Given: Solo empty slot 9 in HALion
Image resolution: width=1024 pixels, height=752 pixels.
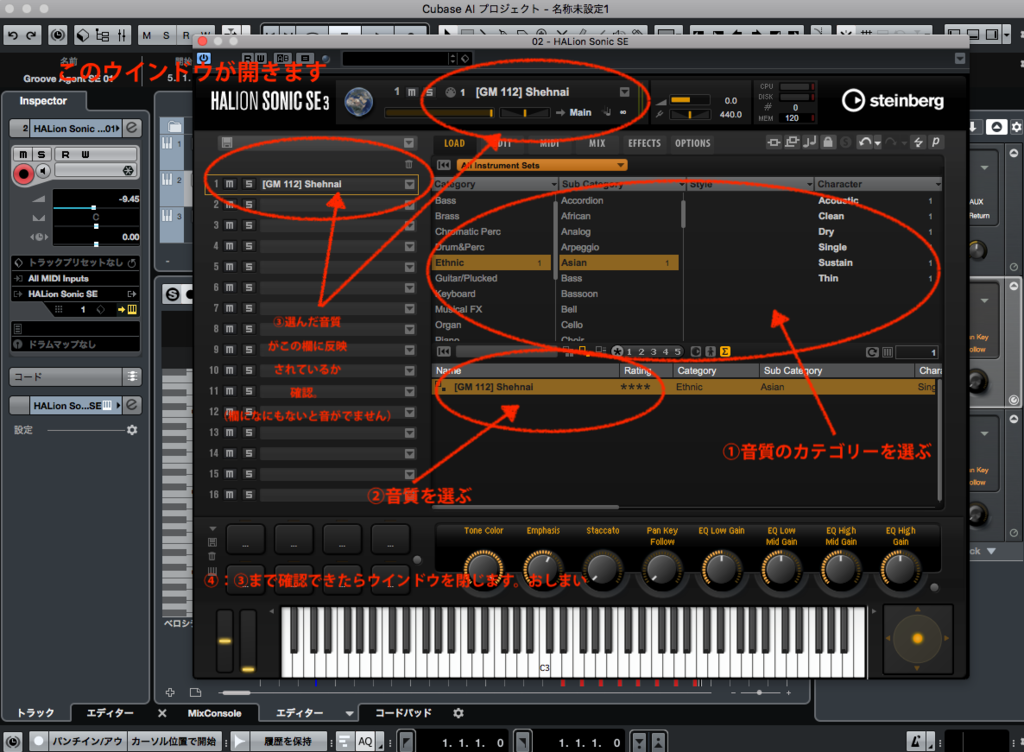Looking at the screenshot, I should click(248, 349).
